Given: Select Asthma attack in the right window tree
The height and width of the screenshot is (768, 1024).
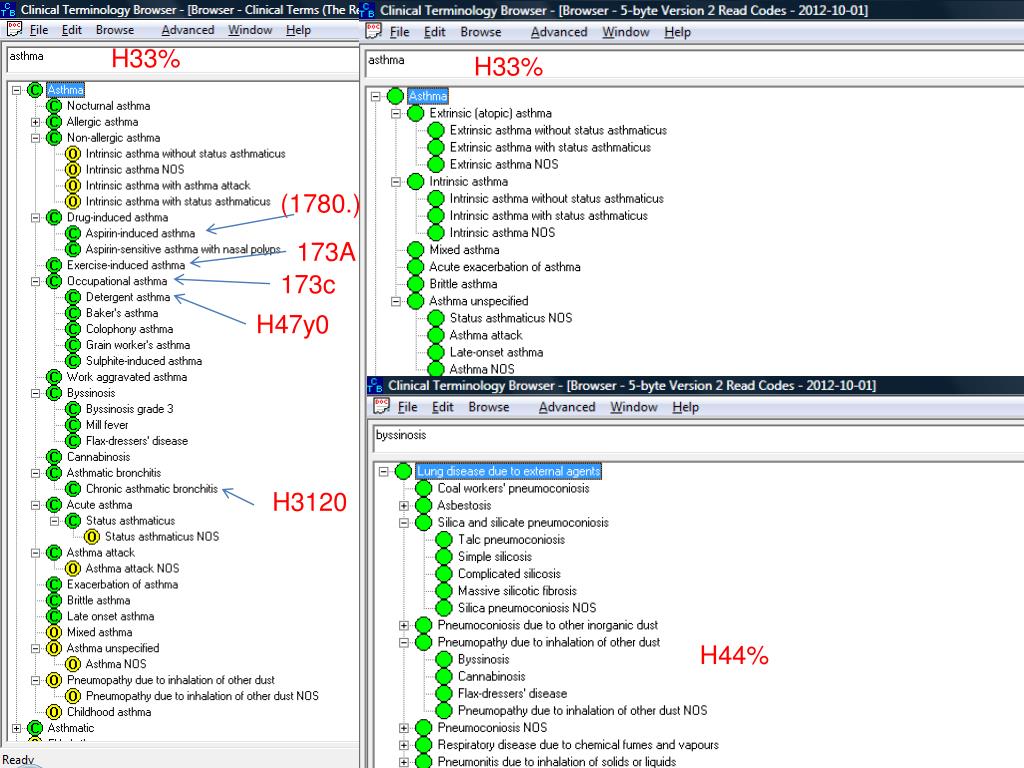Looking at the screenshot, I should coord(486,335).
